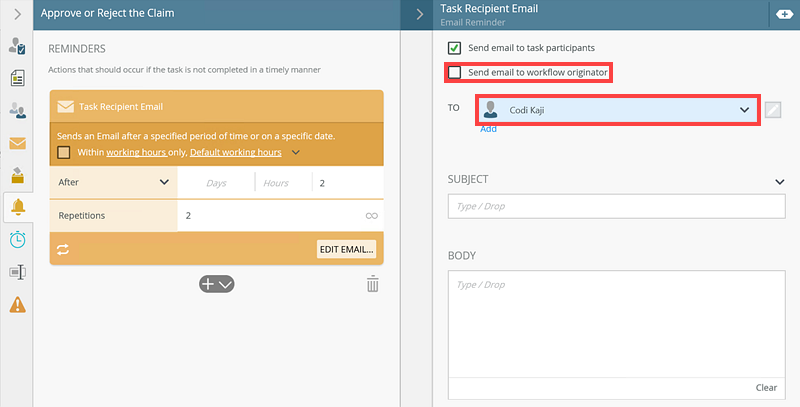
Task: Click the envelope icon on reminder card
Action: (65, 107)
